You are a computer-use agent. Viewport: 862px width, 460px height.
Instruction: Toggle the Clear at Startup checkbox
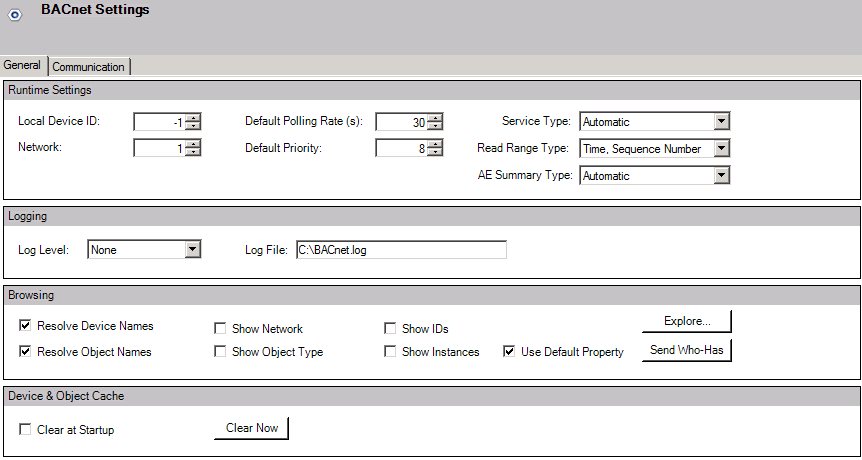pos(25,430)
